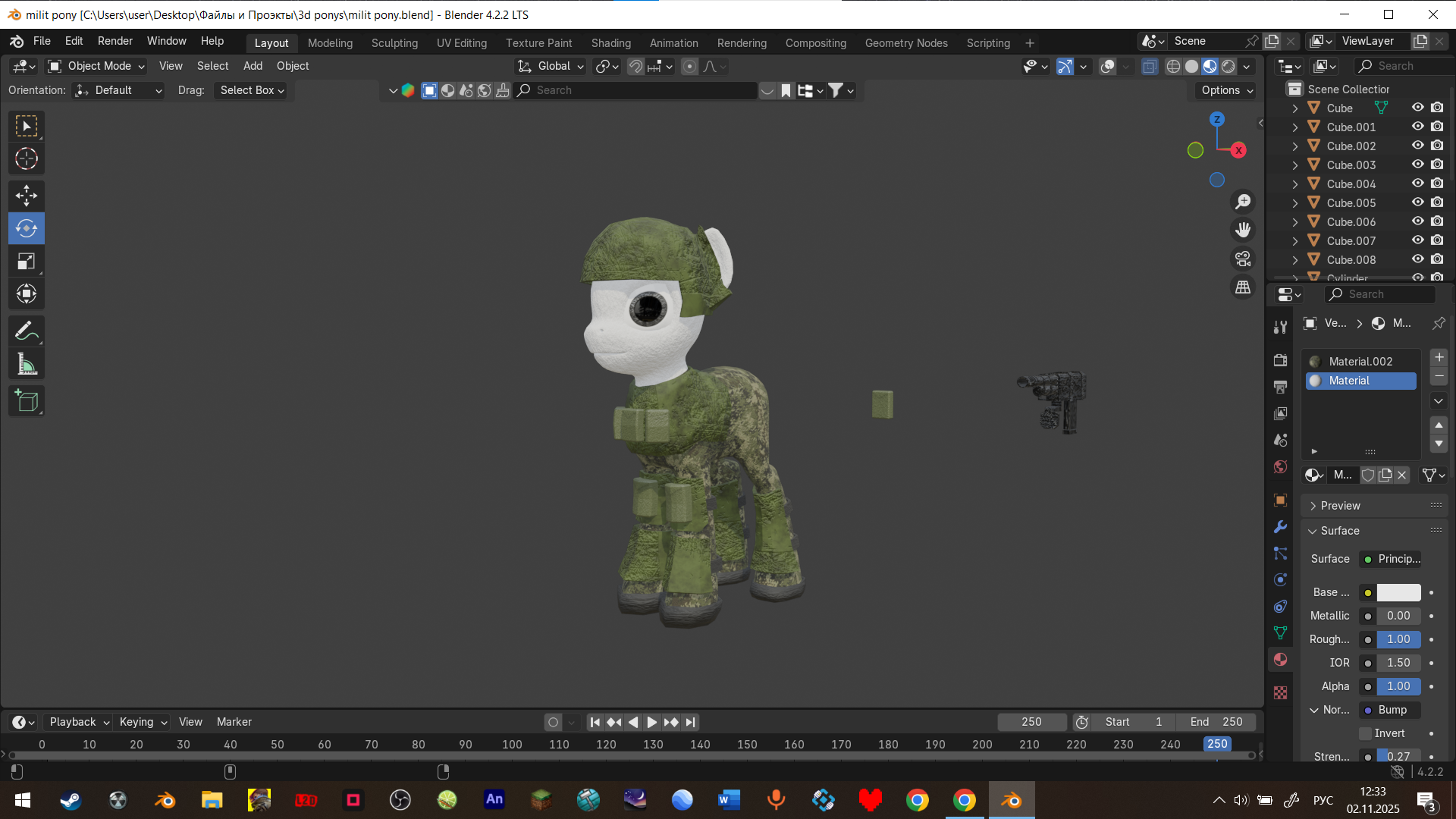Viewport: 1456px width, 819px height.
Task: Open the Options dropdown button
Action: pyautogui.click(x=1227, y=90)
